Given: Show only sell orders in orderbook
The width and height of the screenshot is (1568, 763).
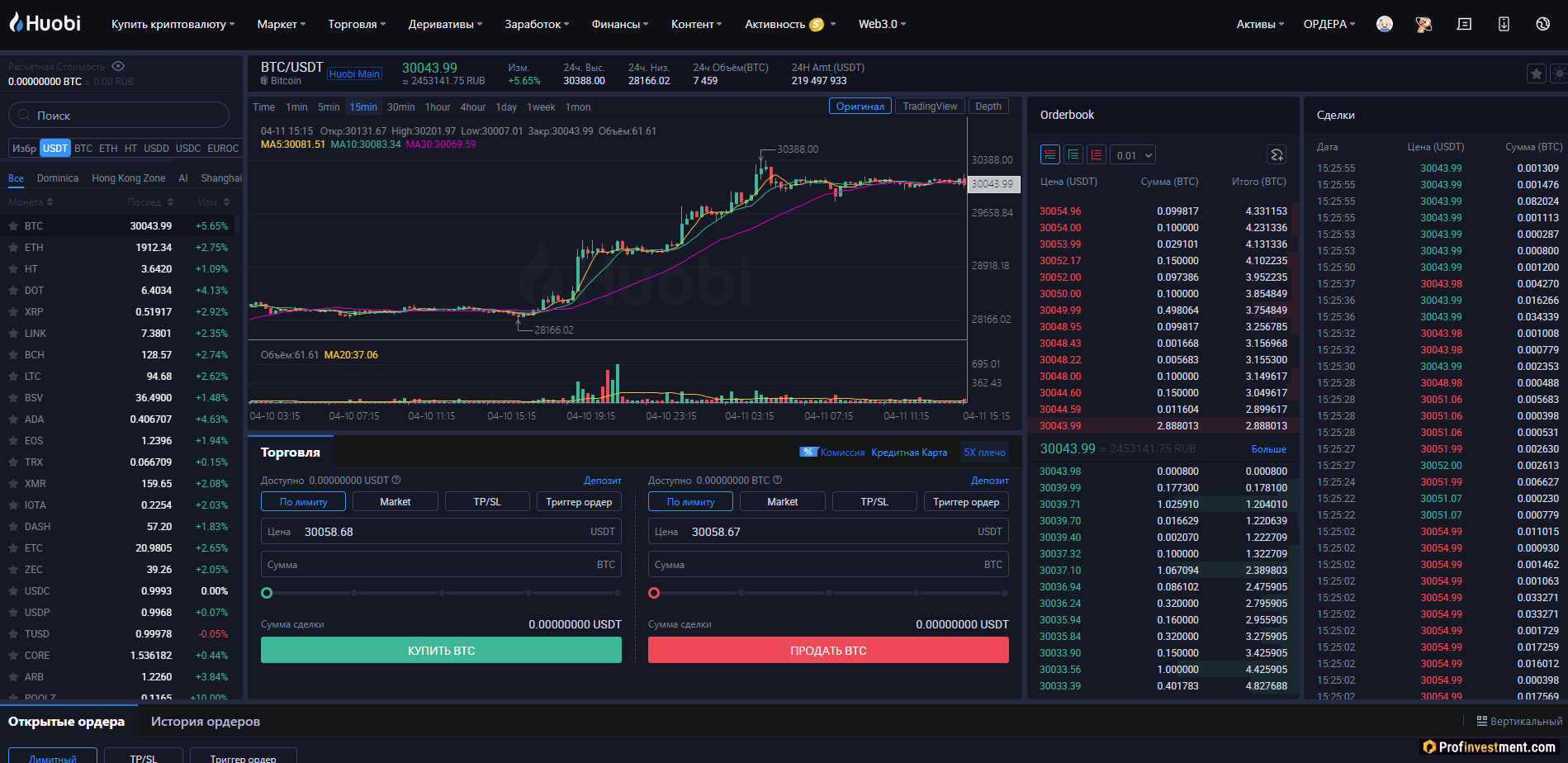Looking at the screenshot, I should click(x=1097, y=154).
